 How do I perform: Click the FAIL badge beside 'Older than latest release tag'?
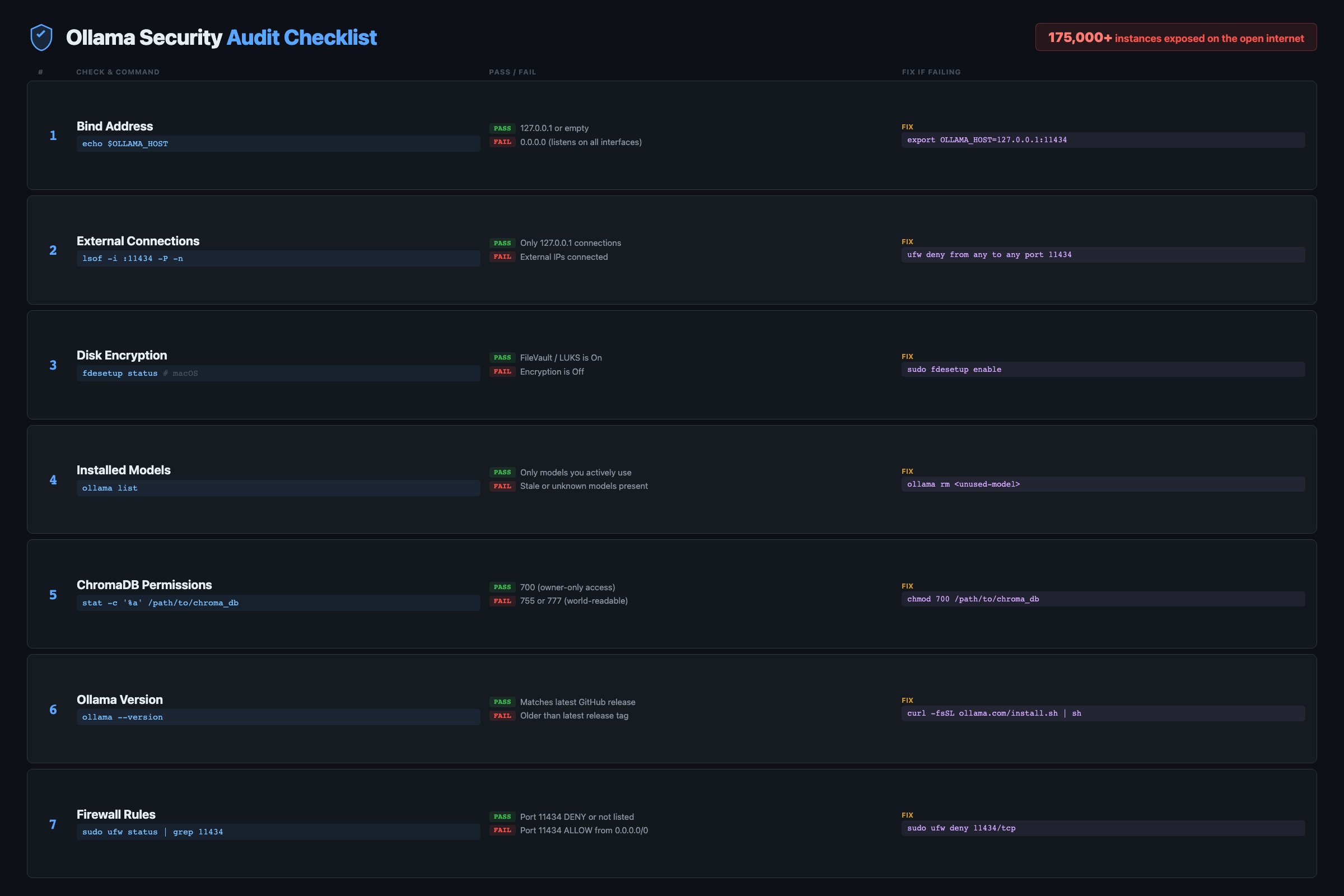(x=502, y=716)
